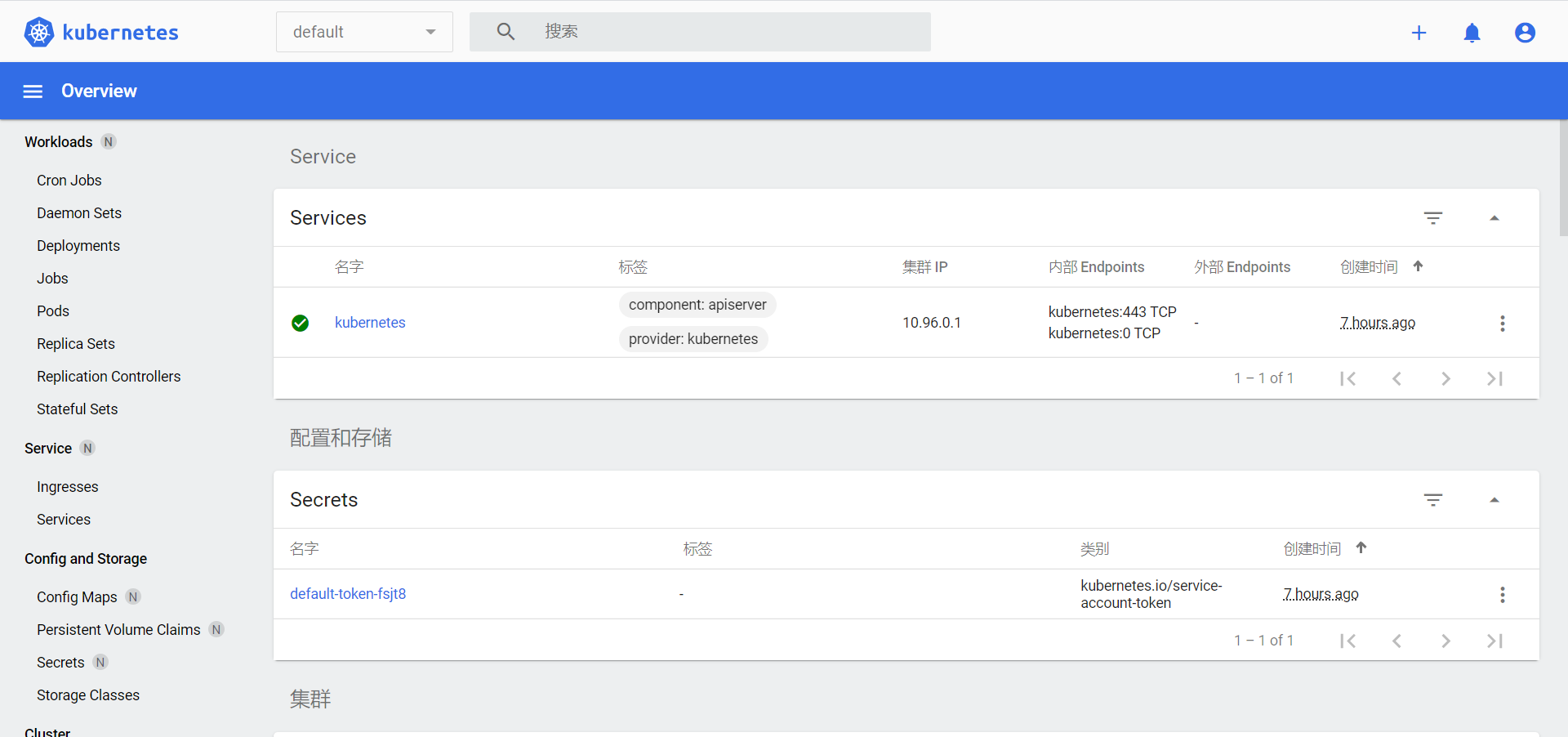
Task: Sort Services by 创建时间 column header
Action: click(1369, 267)
